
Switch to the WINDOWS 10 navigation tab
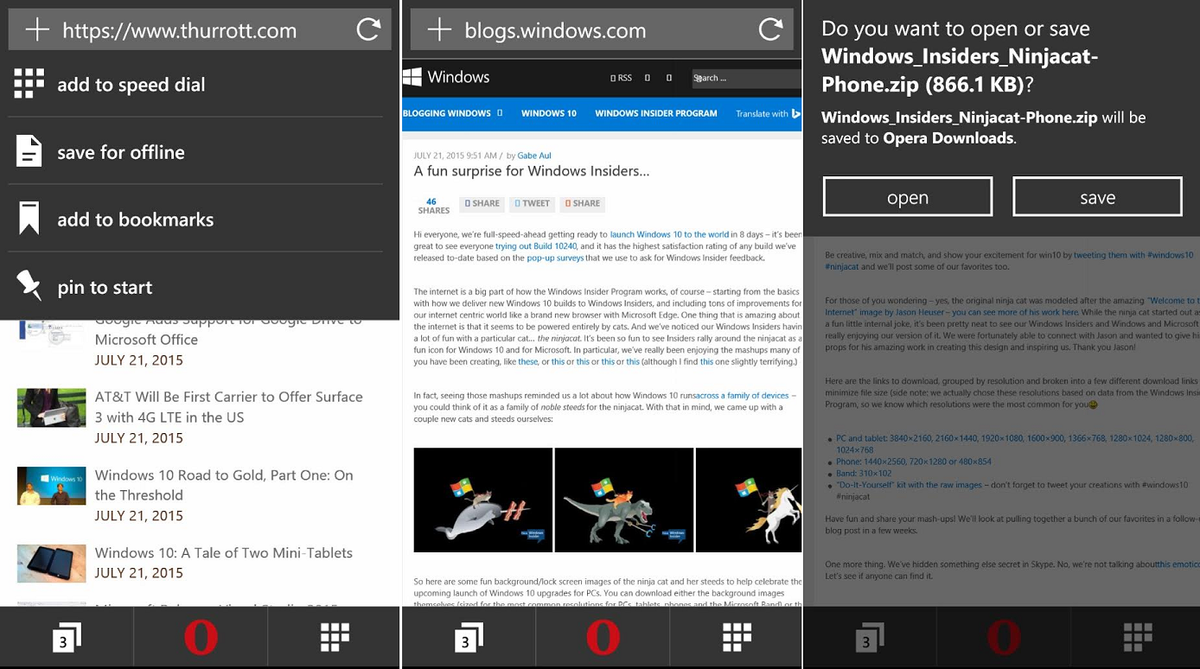tap(548, 113)
